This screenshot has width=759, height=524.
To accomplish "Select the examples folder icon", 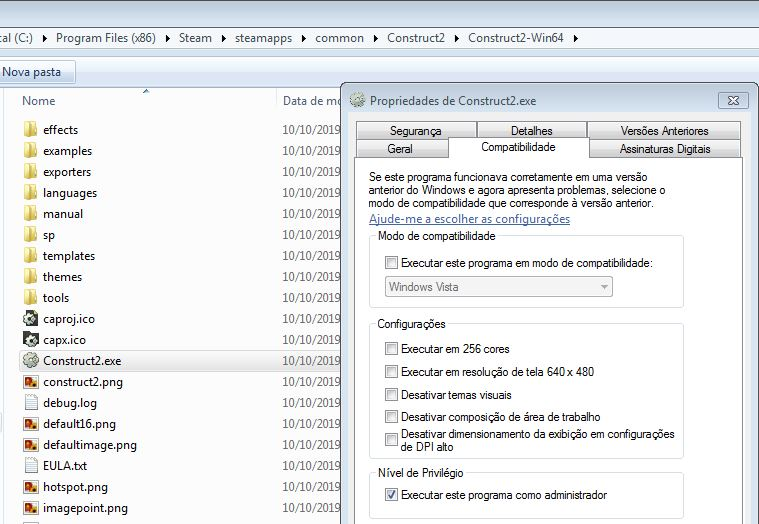I will click(30, 150).
